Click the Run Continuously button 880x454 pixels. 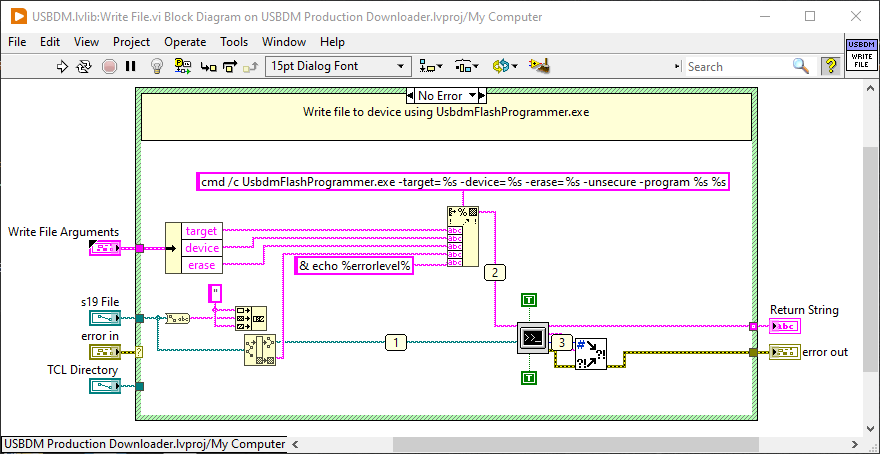(x=84, y=66)
